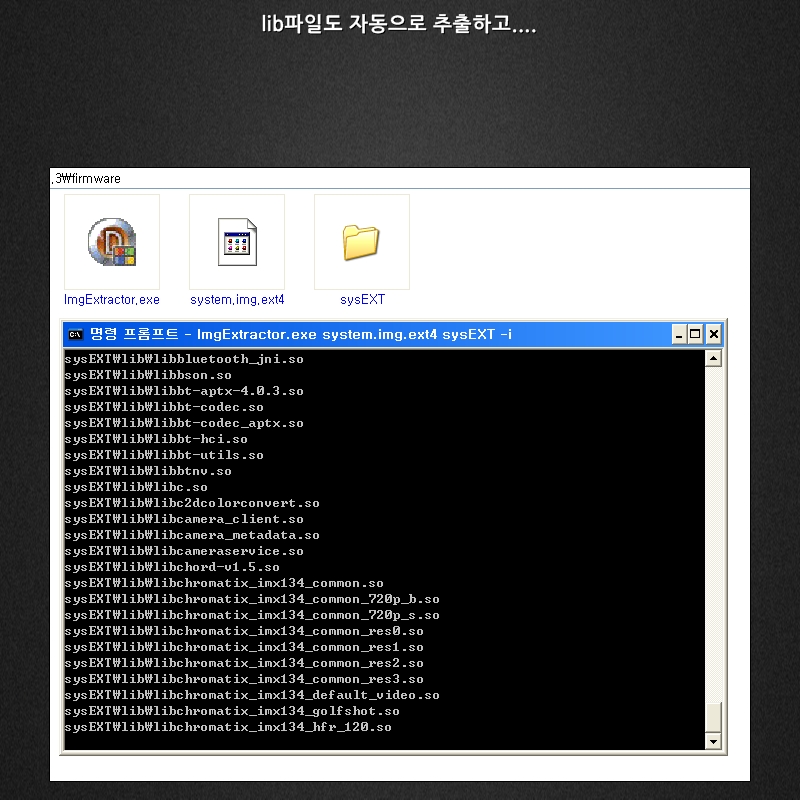Screen dimensions: 800x800
Task: Click the empty console scrollbar track
Action: 713,530
